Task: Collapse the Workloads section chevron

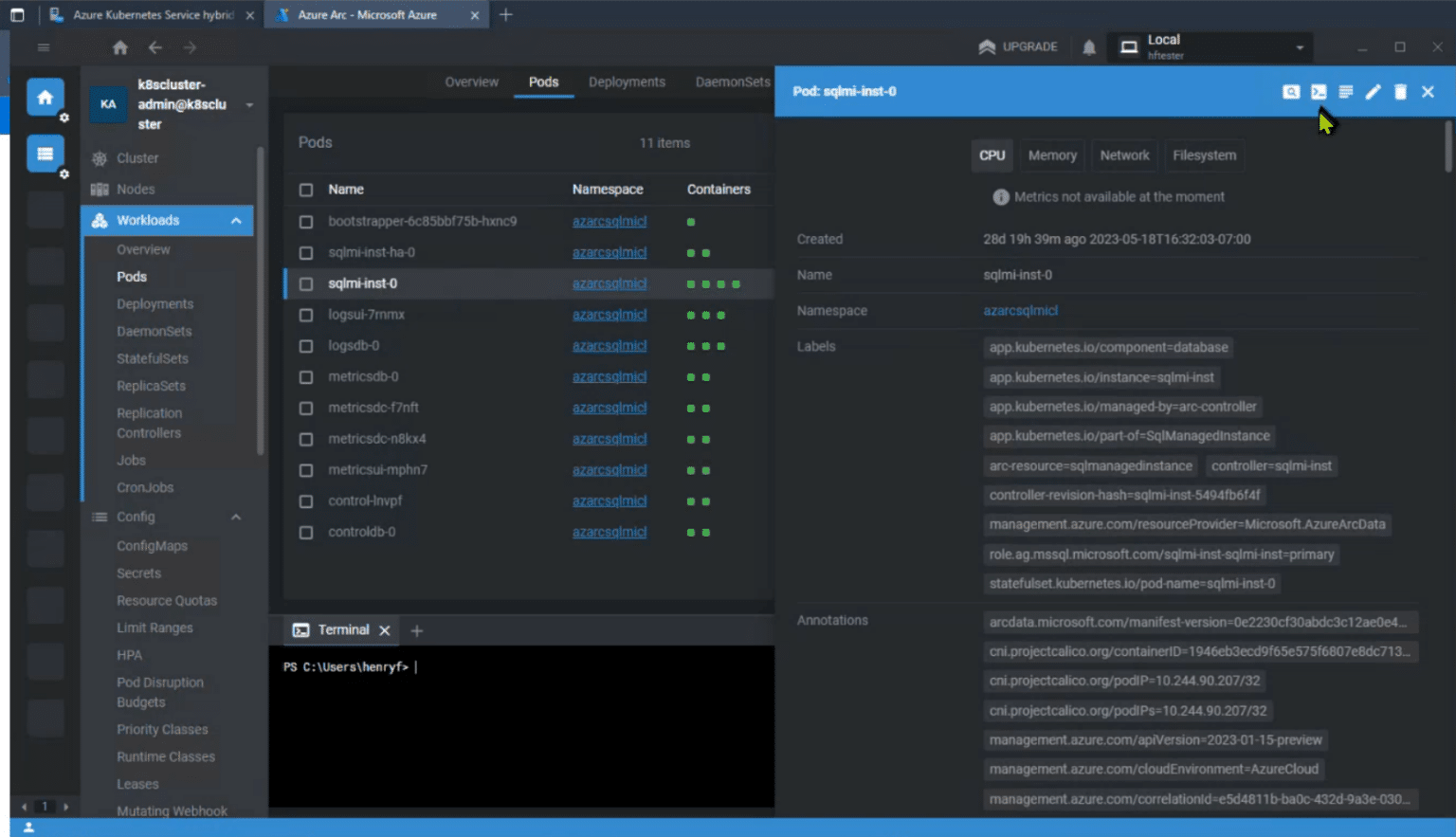Action: point(236,221)
